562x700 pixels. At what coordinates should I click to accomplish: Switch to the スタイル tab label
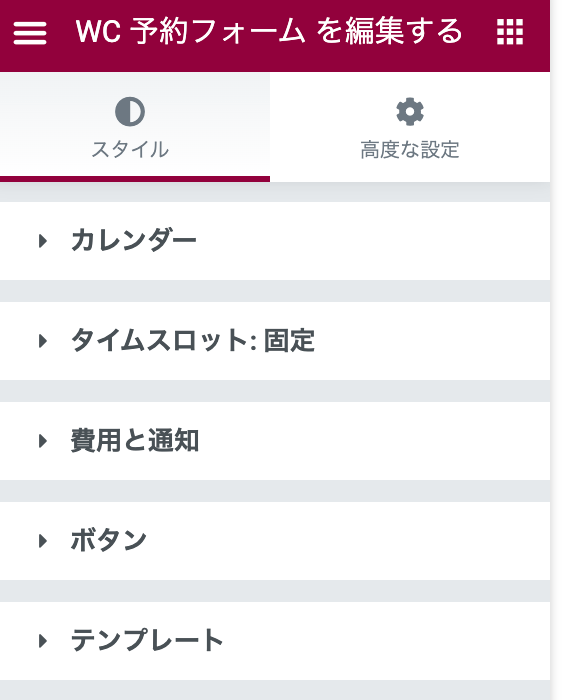(x=130, y=150)
